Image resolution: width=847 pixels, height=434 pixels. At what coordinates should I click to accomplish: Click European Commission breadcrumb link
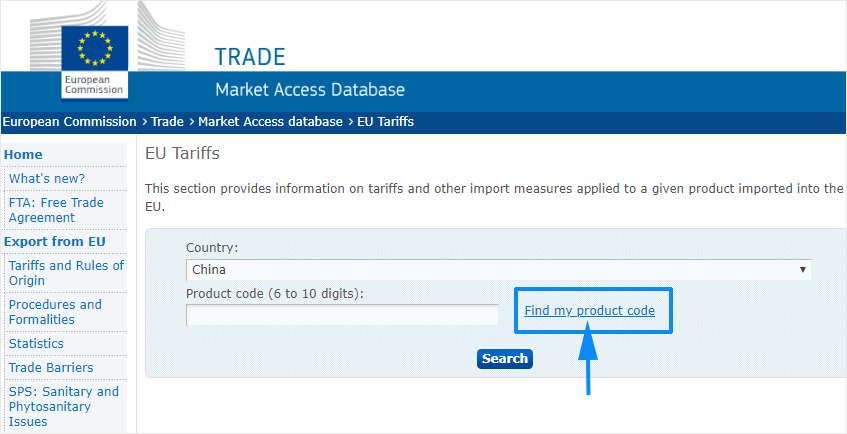[69, 122]
